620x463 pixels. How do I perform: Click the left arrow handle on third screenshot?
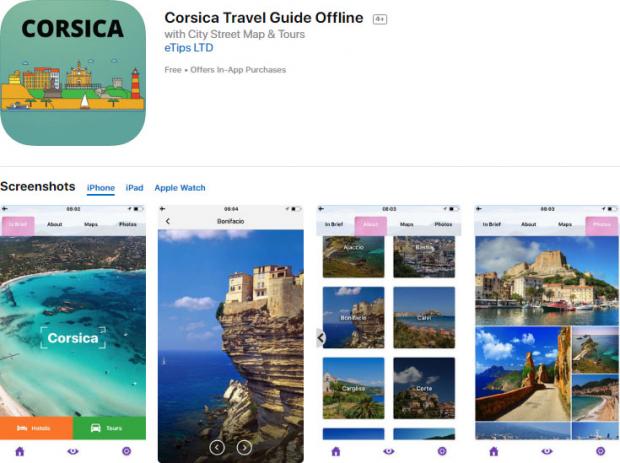coord(320,338)
